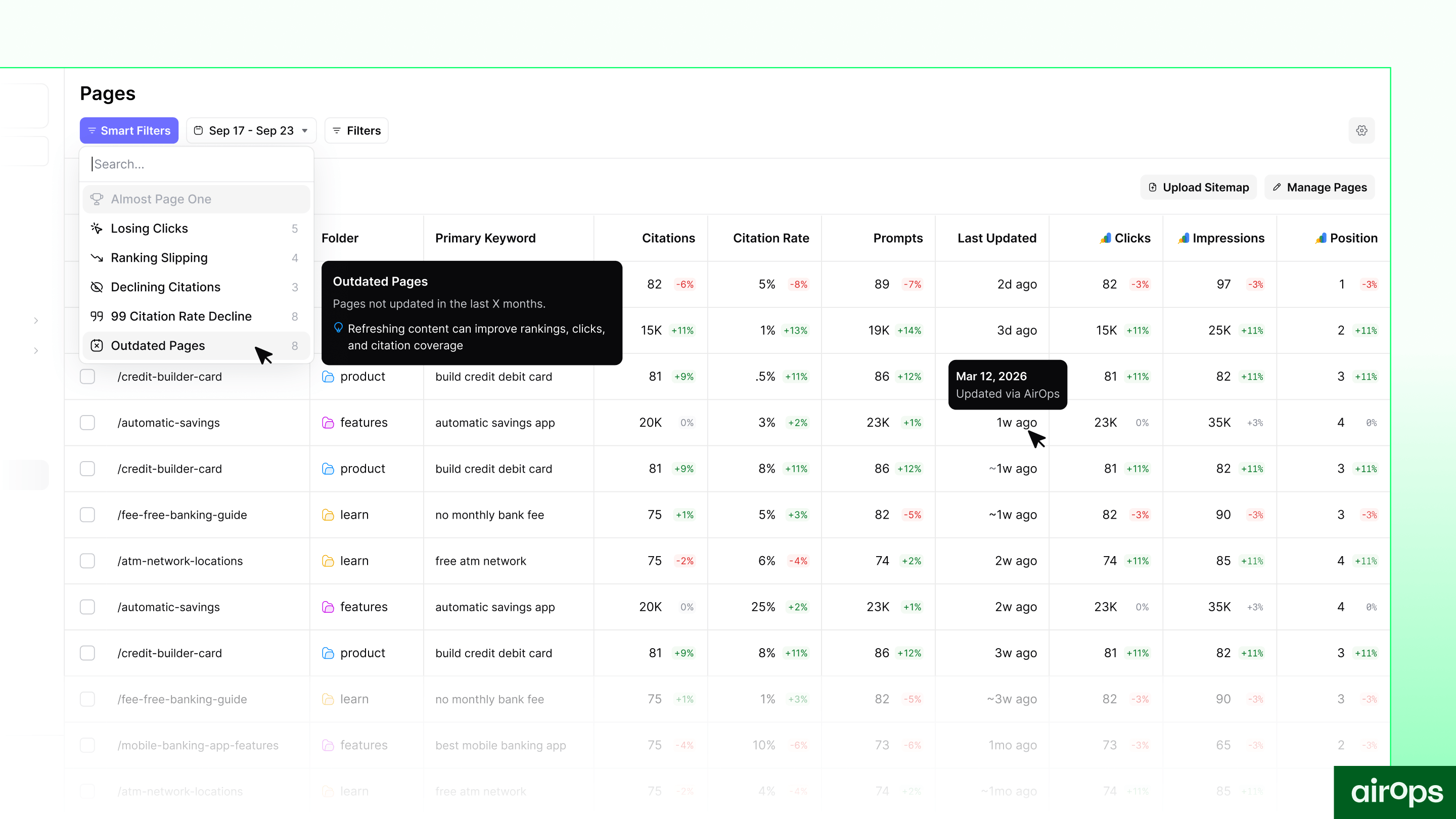Click the pink features folder icon for /automatic-savings
The height and width of the screenshot is (819, 1456).
pos(328,423)
